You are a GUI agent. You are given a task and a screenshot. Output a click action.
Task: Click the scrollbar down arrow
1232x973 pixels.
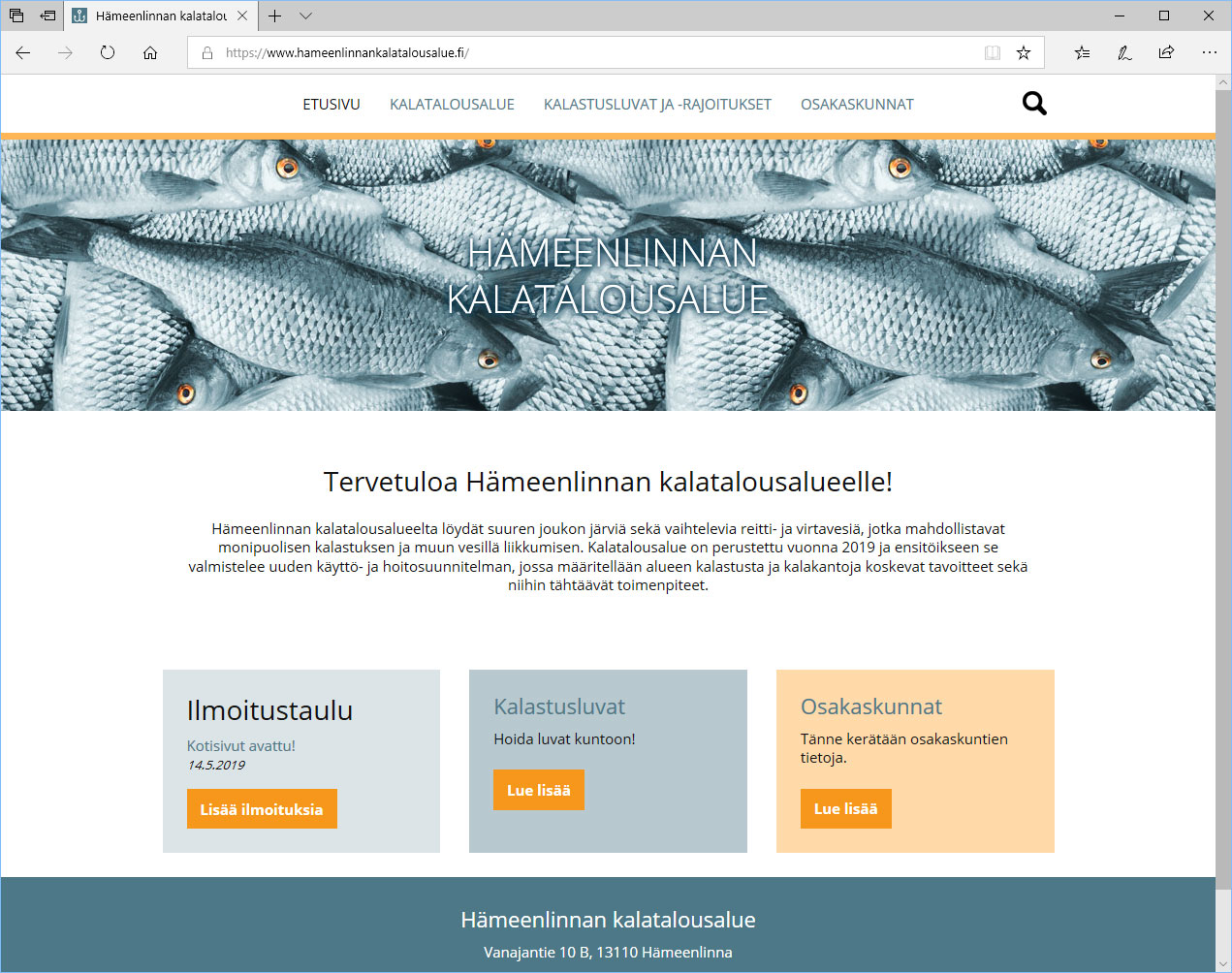point(1223,964)
